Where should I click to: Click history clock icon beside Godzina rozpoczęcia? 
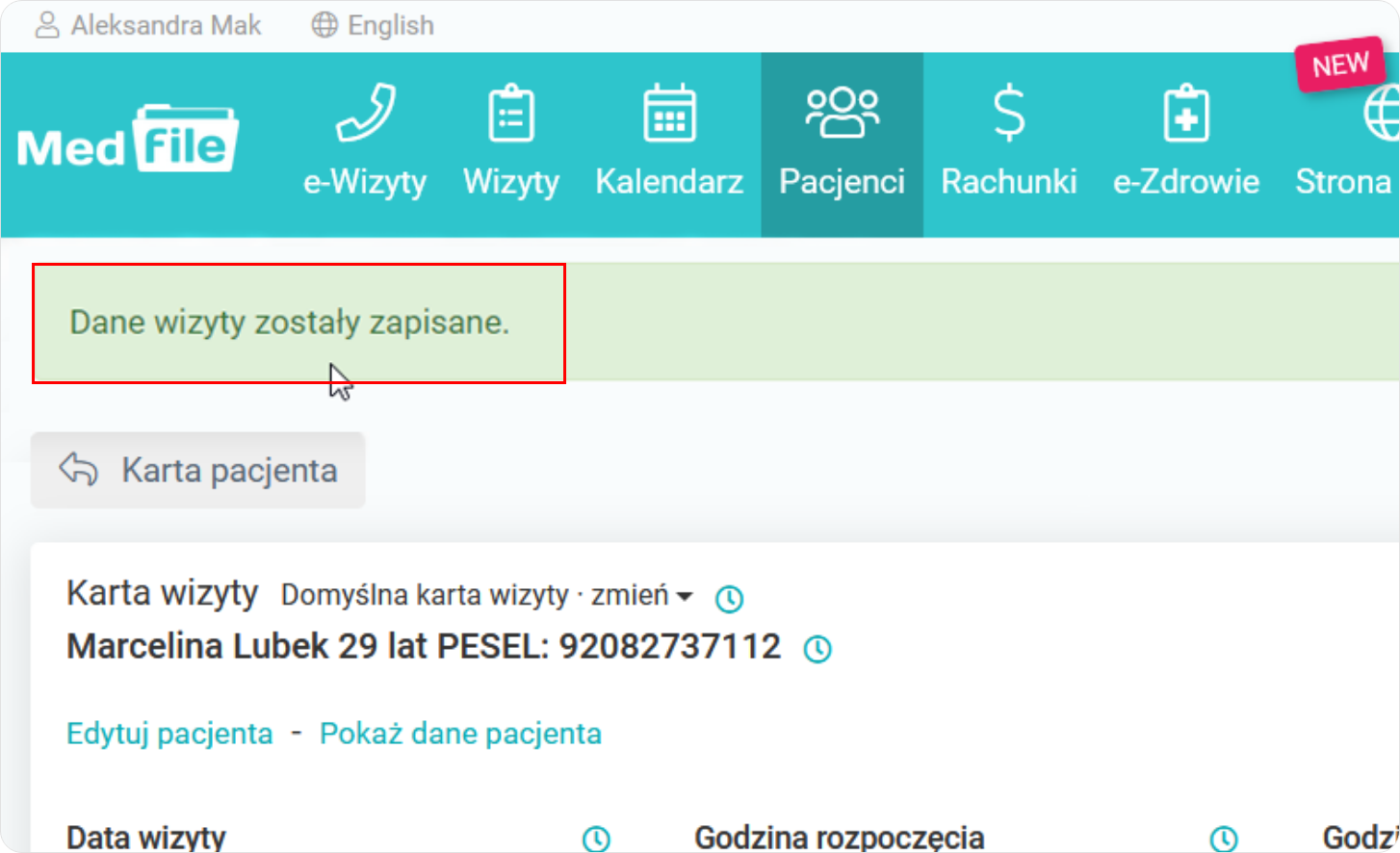click(x=1223, y=839)
